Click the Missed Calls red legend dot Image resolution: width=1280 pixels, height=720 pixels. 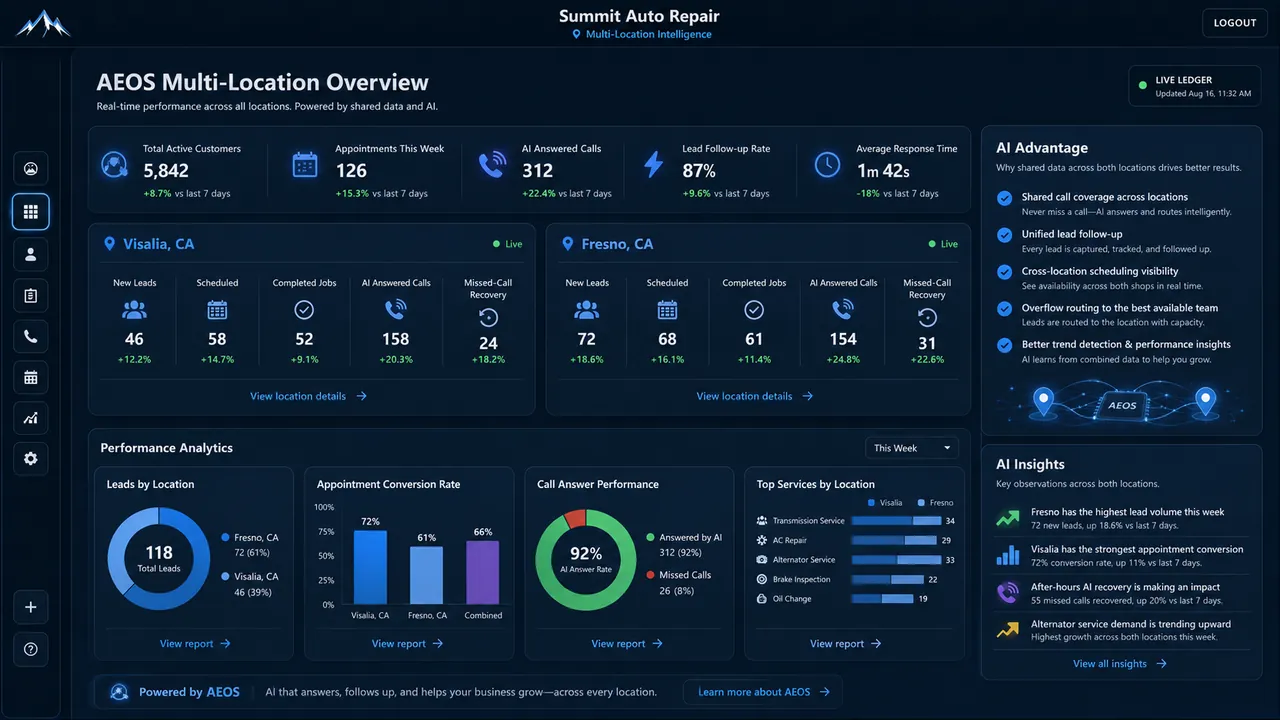pos(651,575)
